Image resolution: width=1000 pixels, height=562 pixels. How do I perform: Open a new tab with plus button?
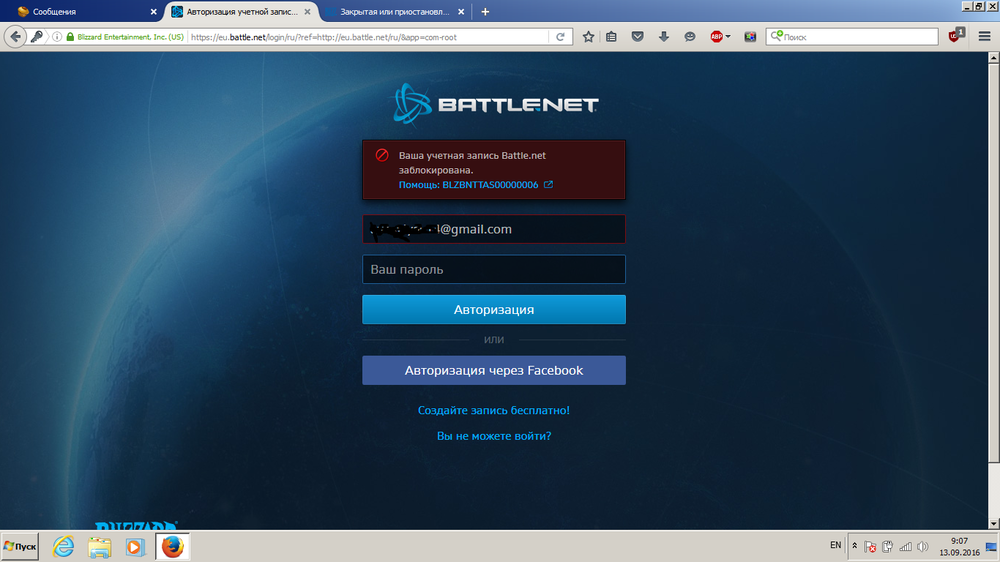pos(485,11)
